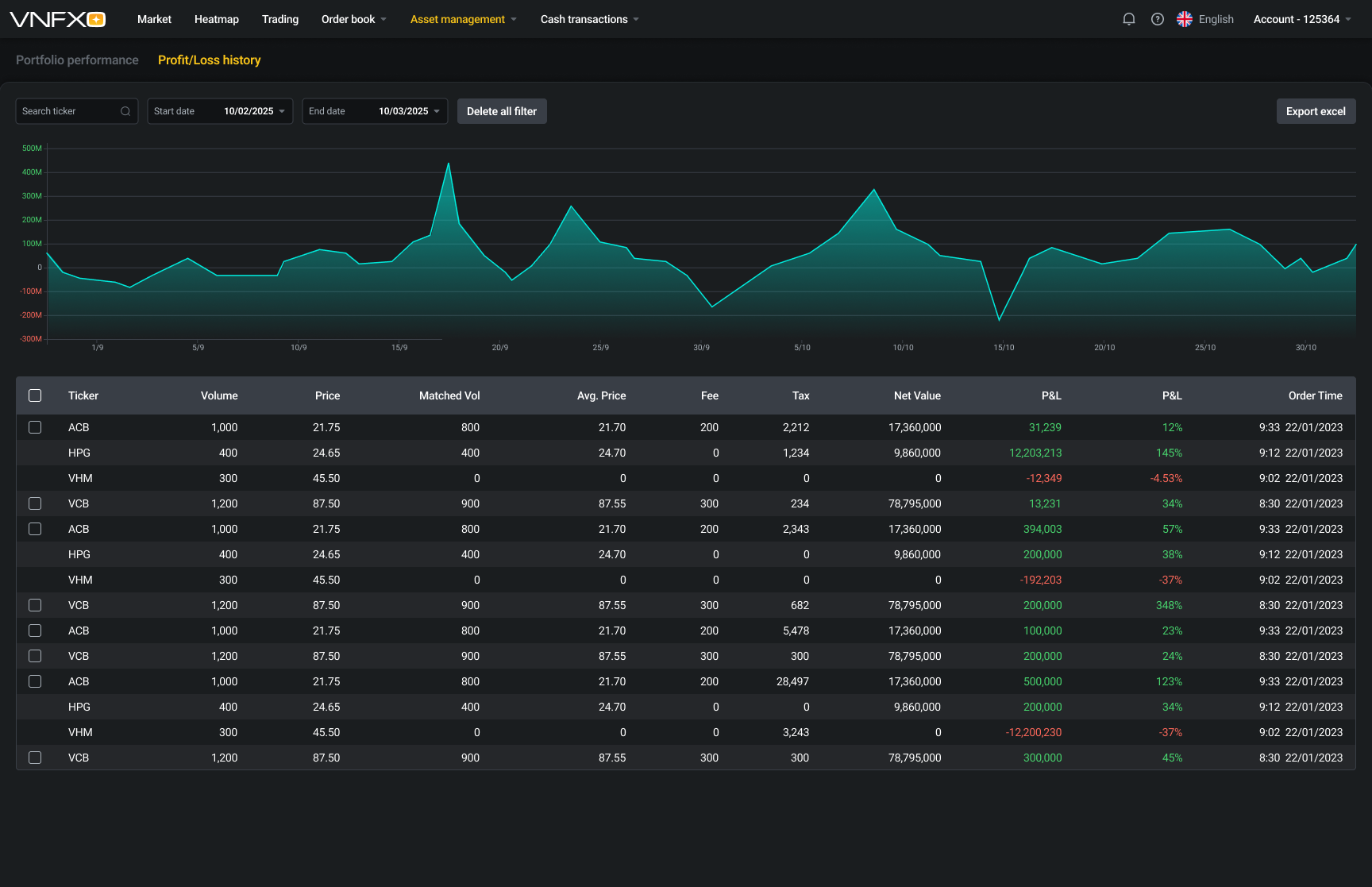Go to the Heatmap menu item
The height and width of the screenshot is (887, 1372).
coord(216,19)
